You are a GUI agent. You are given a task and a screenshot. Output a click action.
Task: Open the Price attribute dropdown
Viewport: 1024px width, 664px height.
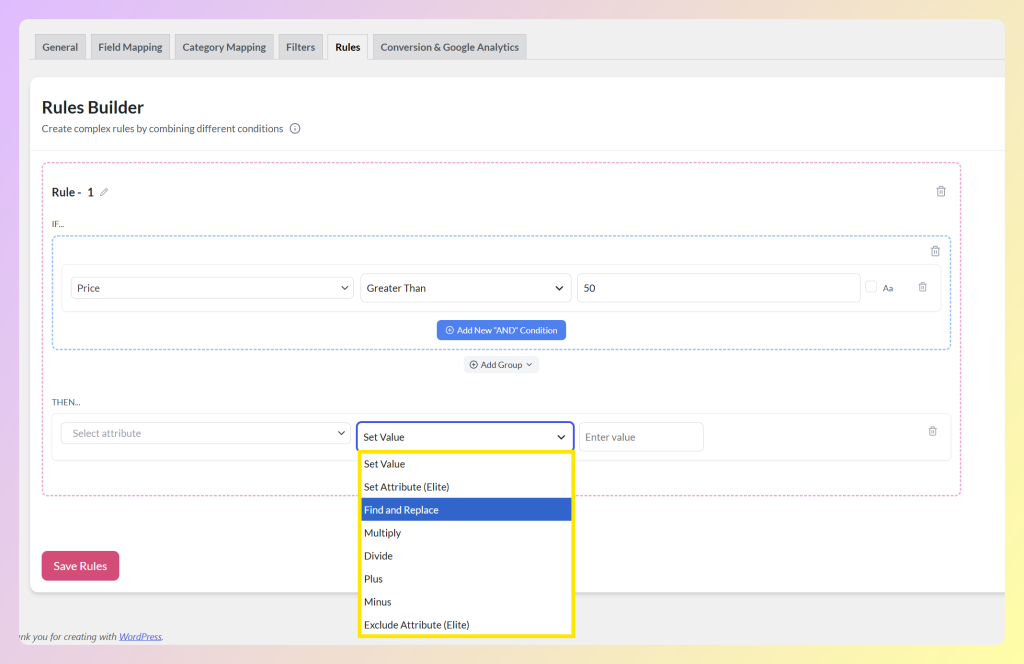(x=212, y=288)
